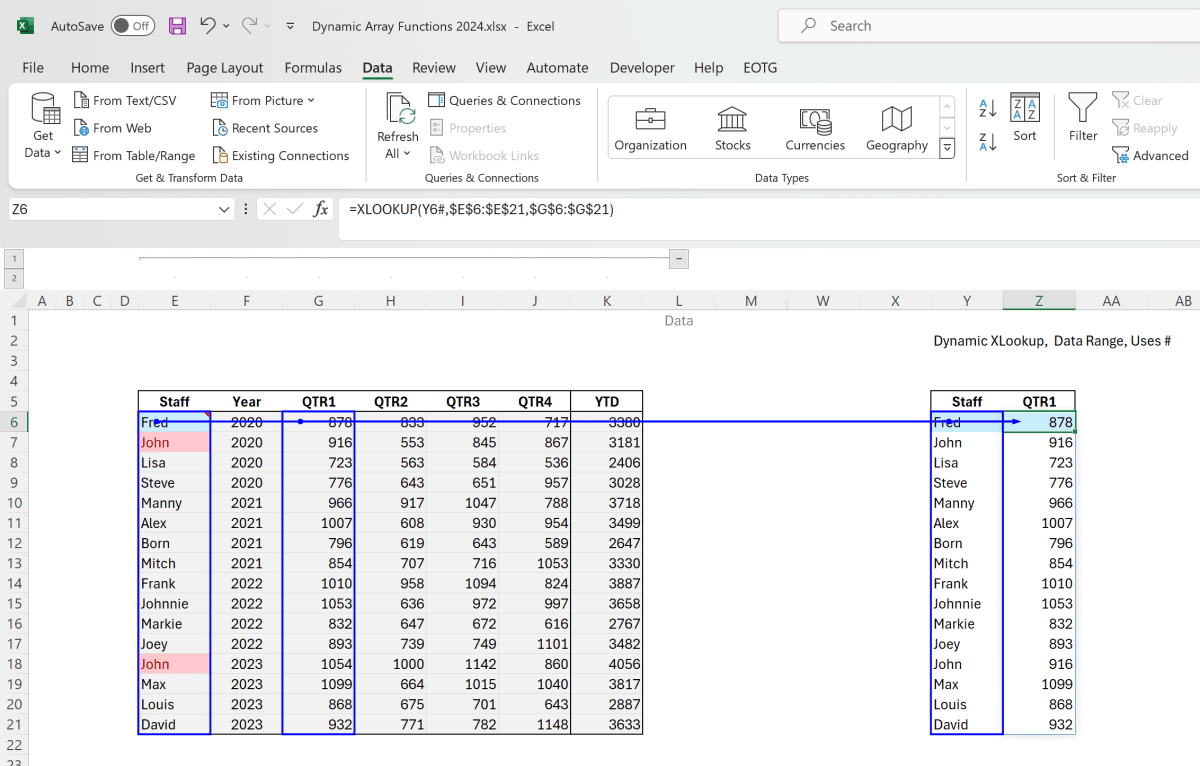The width and height of the screenshot is (1200, 766).
Task: Select the Stocks data type
Action: 732,122
